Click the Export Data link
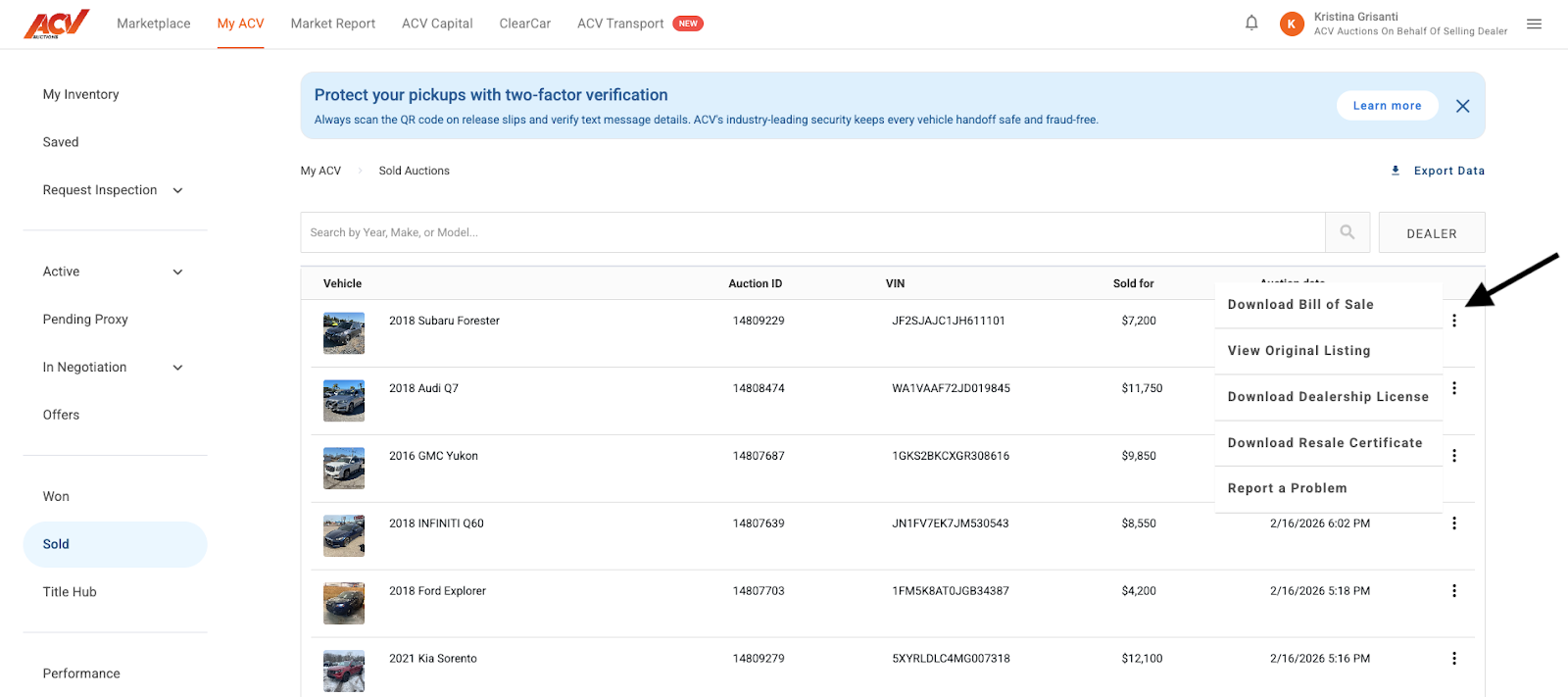Viewport: 1568px width, 697px height. 1448,171
